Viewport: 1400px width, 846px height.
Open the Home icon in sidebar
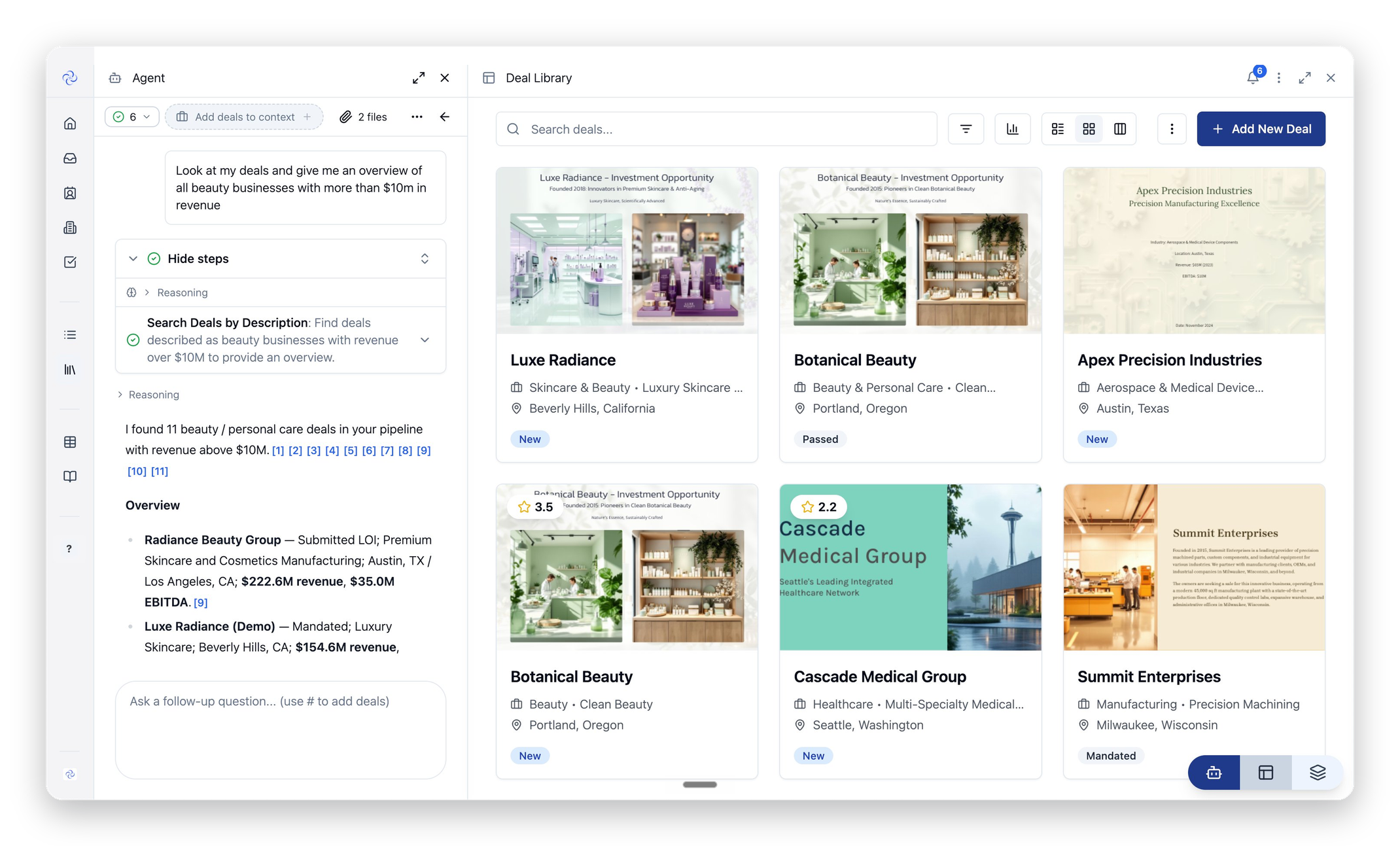[x=70, y=124]
